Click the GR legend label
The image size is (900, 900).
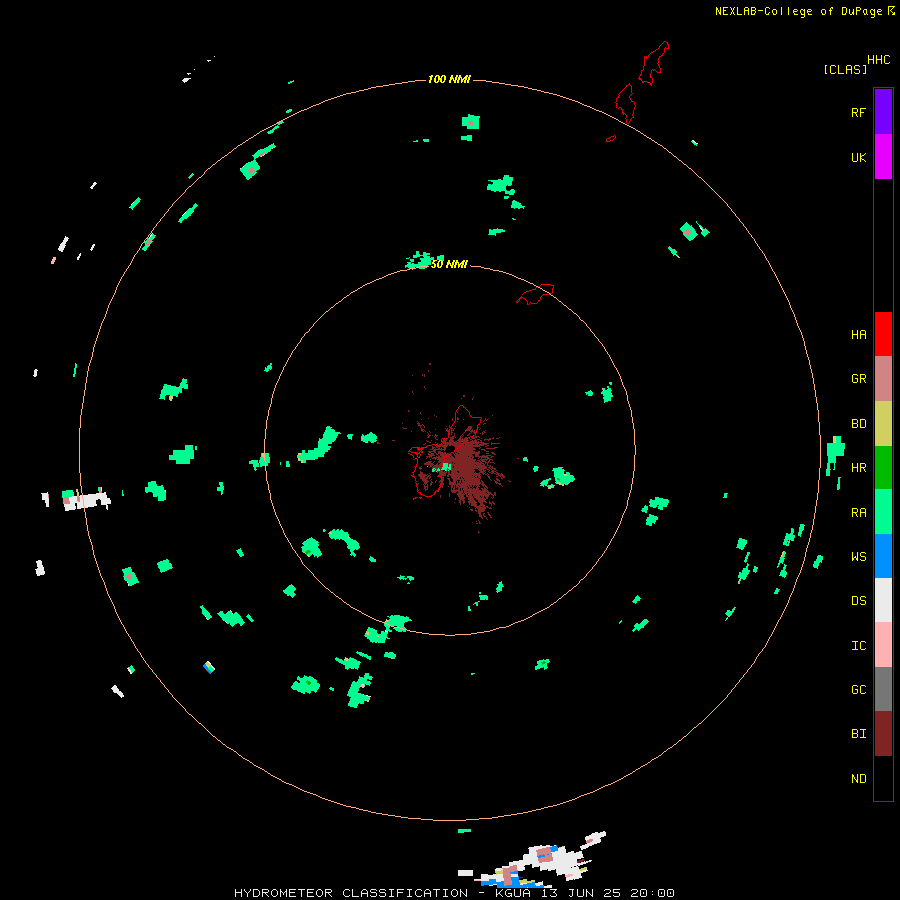(858, 379)
